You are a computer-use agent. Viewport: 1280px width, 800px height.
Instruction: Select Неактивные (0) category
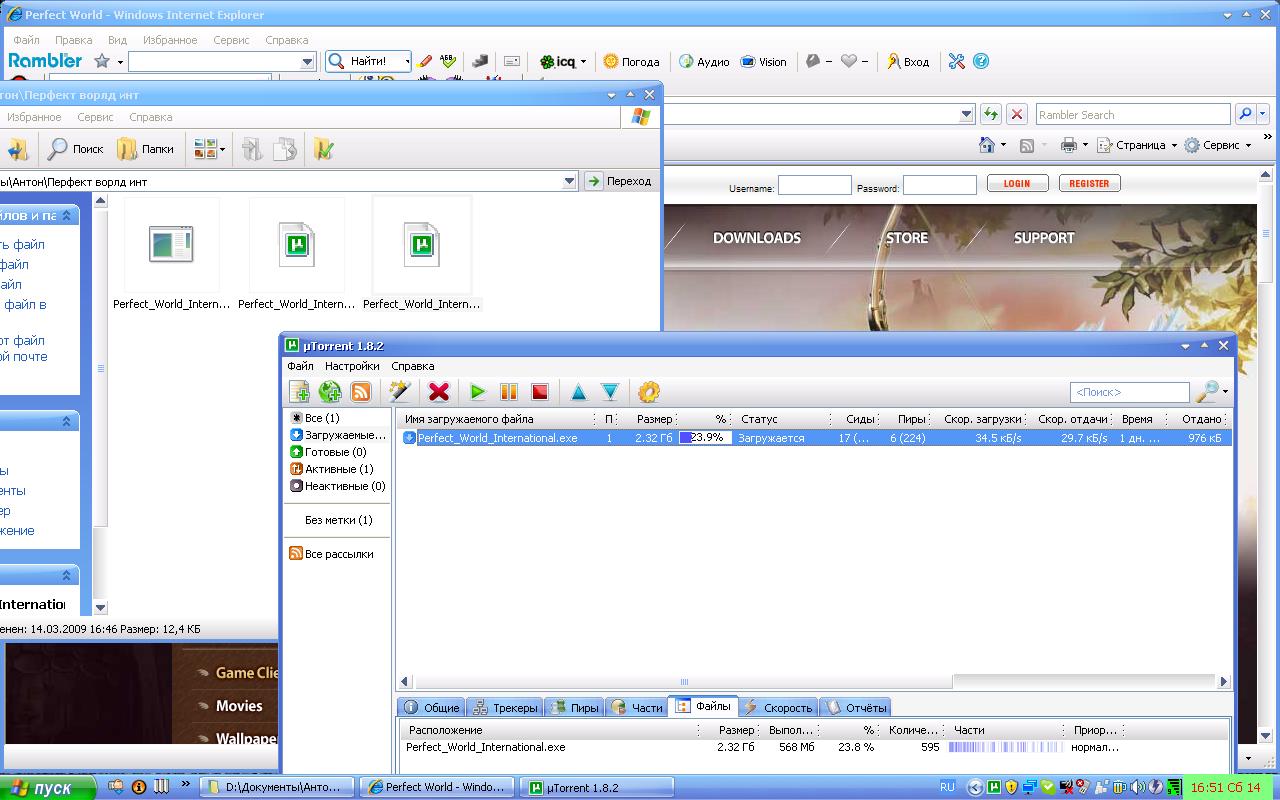[337, 486]
